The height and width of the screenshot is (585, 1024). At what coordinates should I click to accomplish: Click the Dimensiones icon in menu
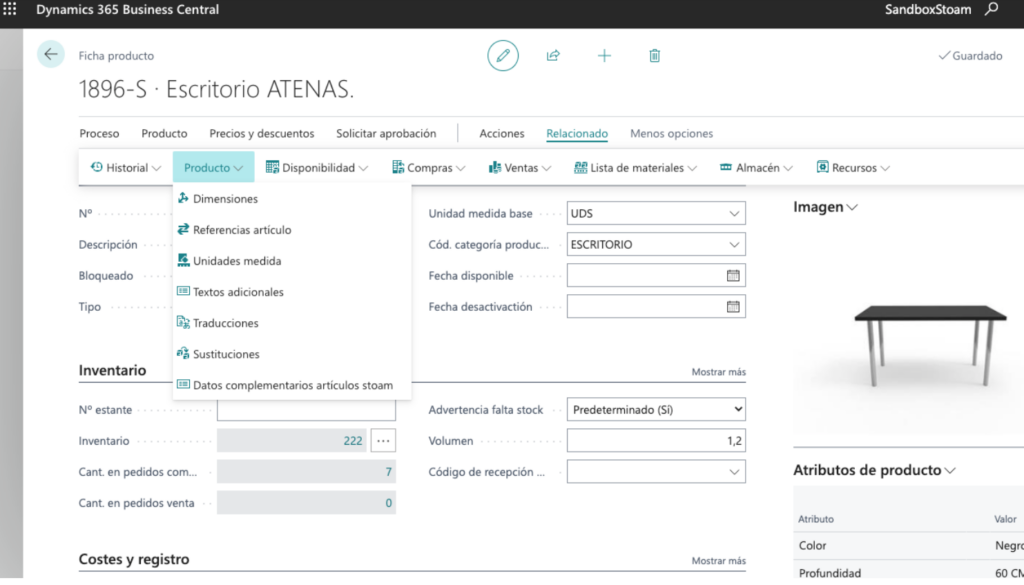[183, 198]
